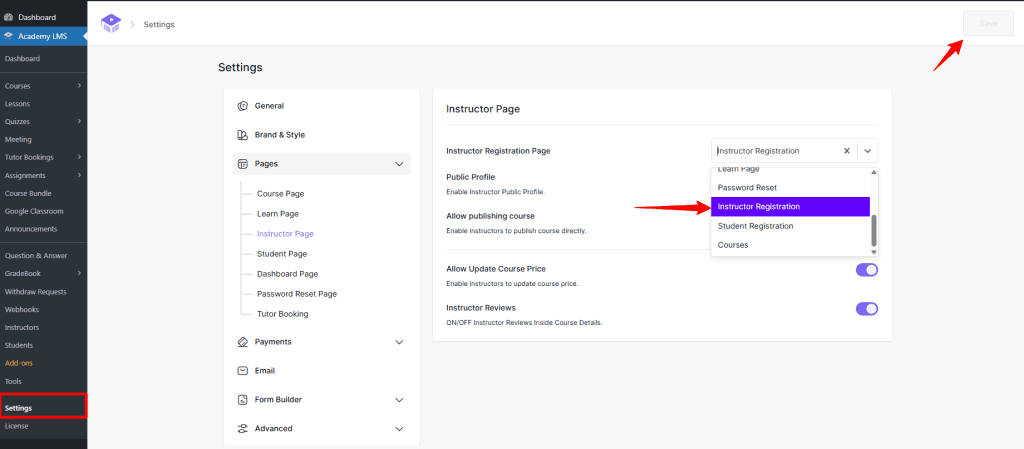Expand Assignments submenu arrow in sidebar
This screenshot has height=449, width=1024.
79,176
